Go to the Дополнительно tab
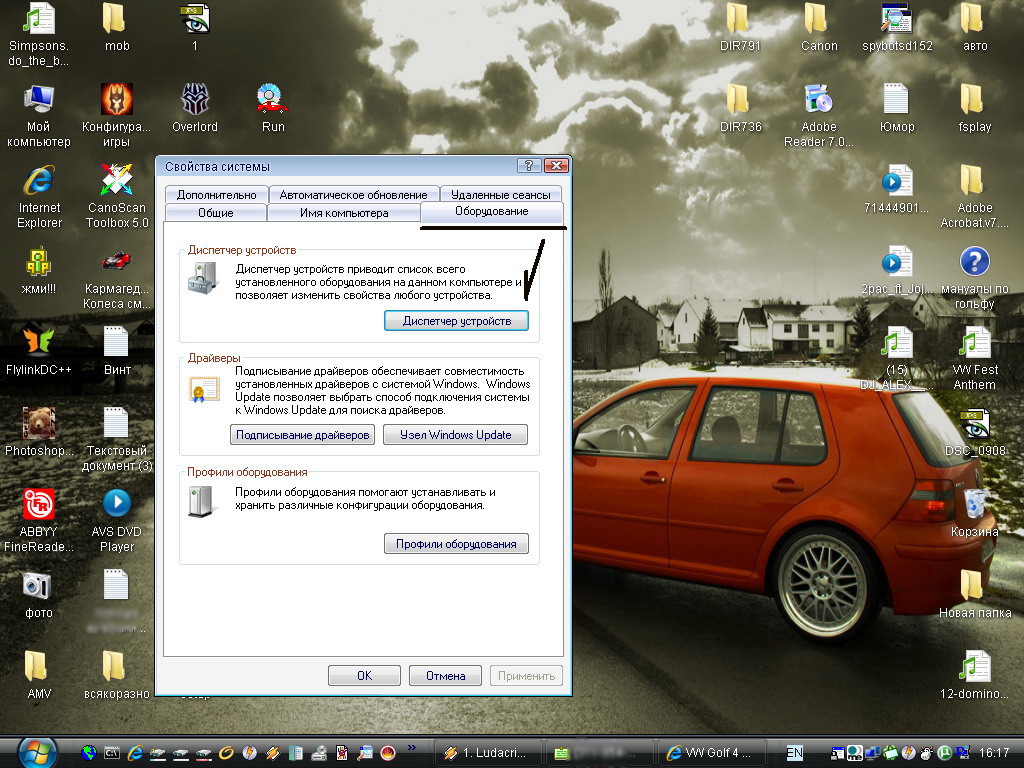Viewport: 1024px width, 768px height. 216,195
